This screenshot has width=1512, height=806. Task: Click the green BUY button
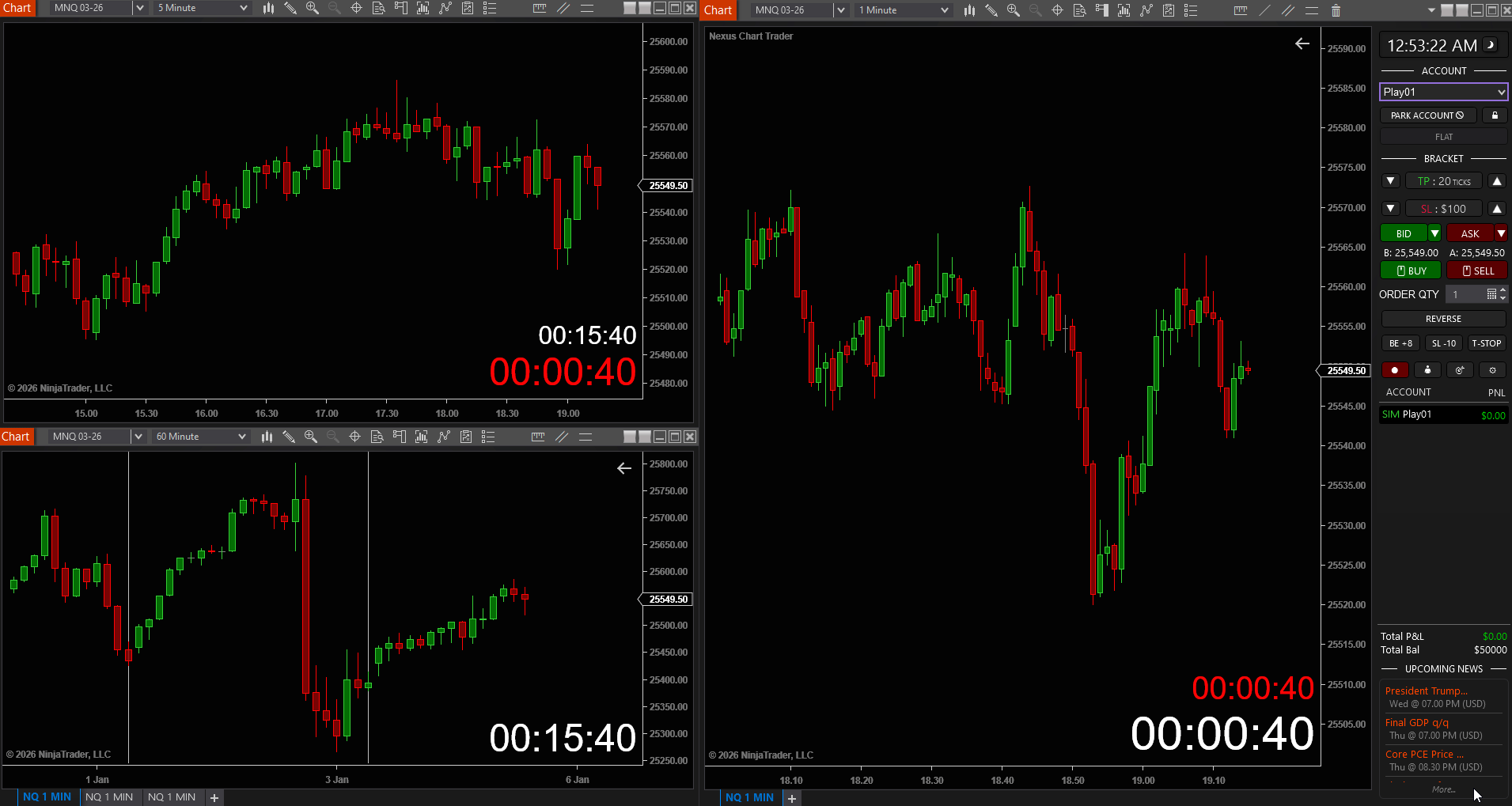click(x=1410, y=270)
